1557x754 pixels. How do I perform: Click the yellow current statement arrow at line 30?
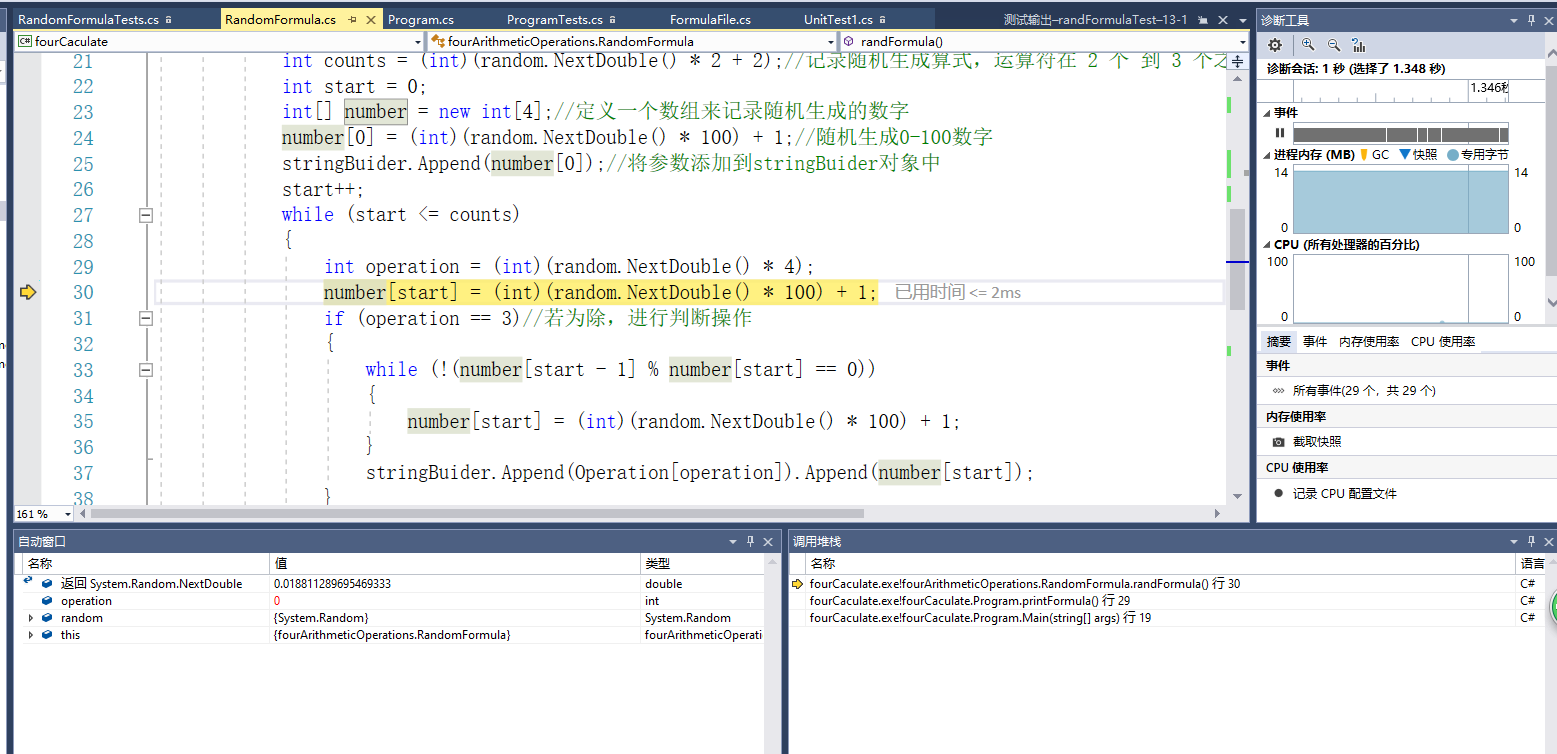[28, 292]
